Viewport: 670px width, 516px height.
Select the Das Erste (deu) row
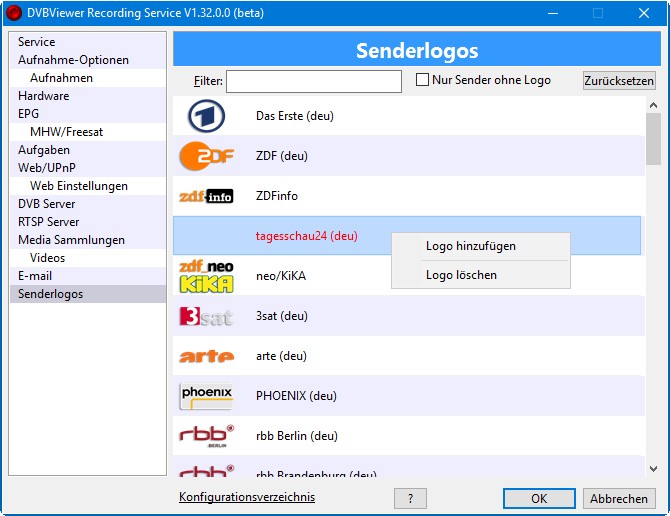coord(408,116)
